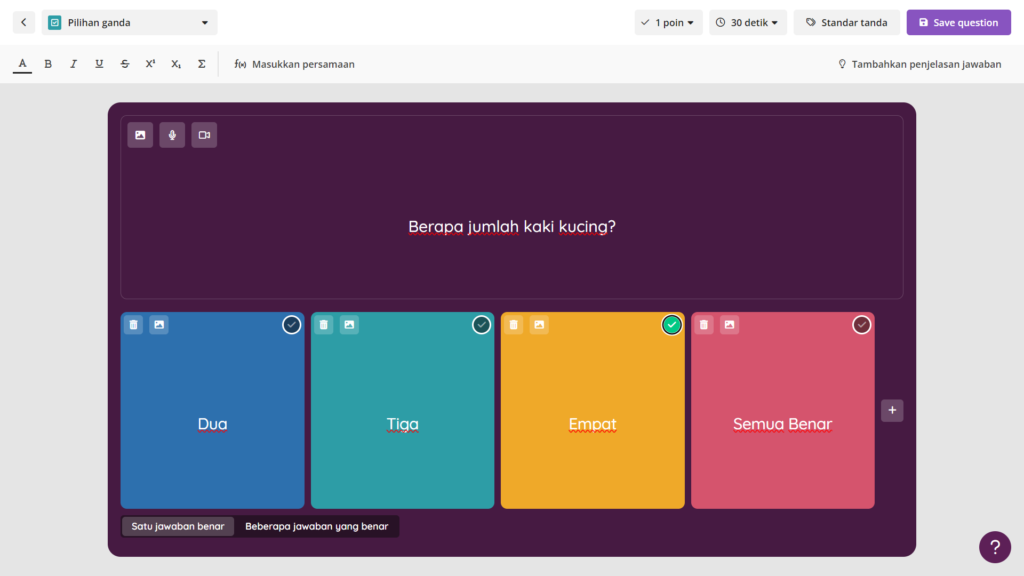Edit the Empat answer text
Image resolution: width=1024 pixels, height=576 pixels.
pyautogui.click(x=592, y=424)
